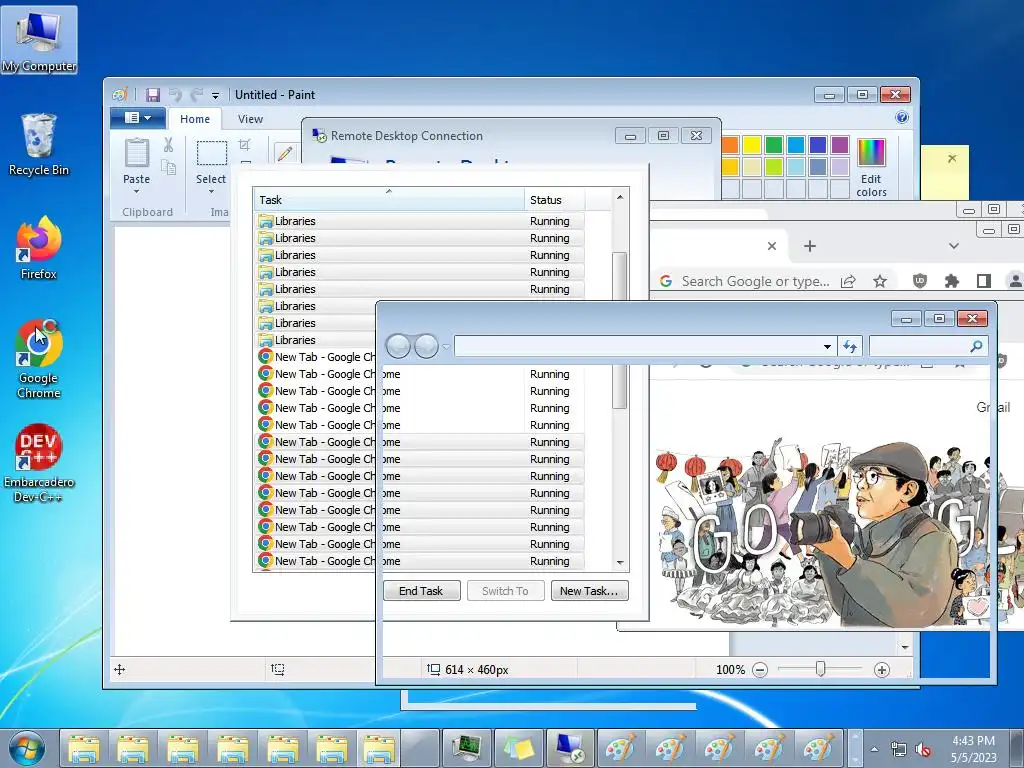Viewport: 1024px width, 768px height.
Task: Click the Forward button in Explorer window
Action: click(x=426, y=346)
